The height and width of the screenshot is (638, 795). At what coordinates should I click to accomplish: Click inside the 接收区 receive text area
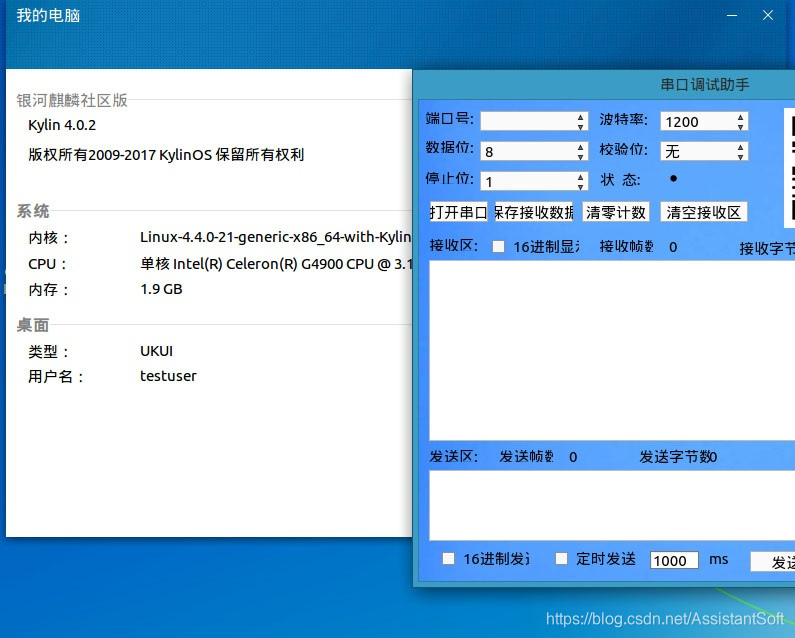click(612, 350)
